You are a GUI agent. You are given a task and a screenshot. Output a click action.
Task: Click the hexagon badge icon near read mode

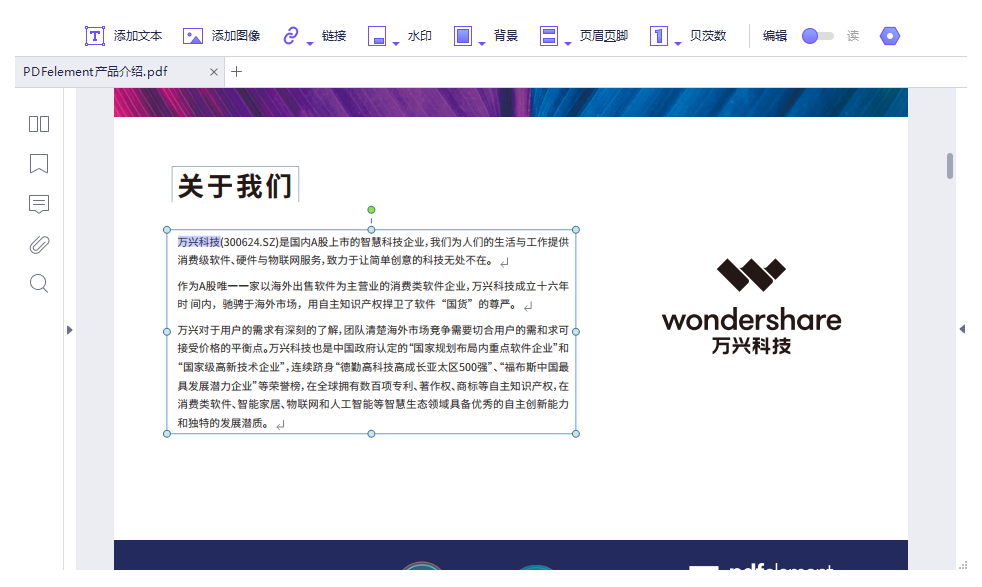(x=889, y=35)
